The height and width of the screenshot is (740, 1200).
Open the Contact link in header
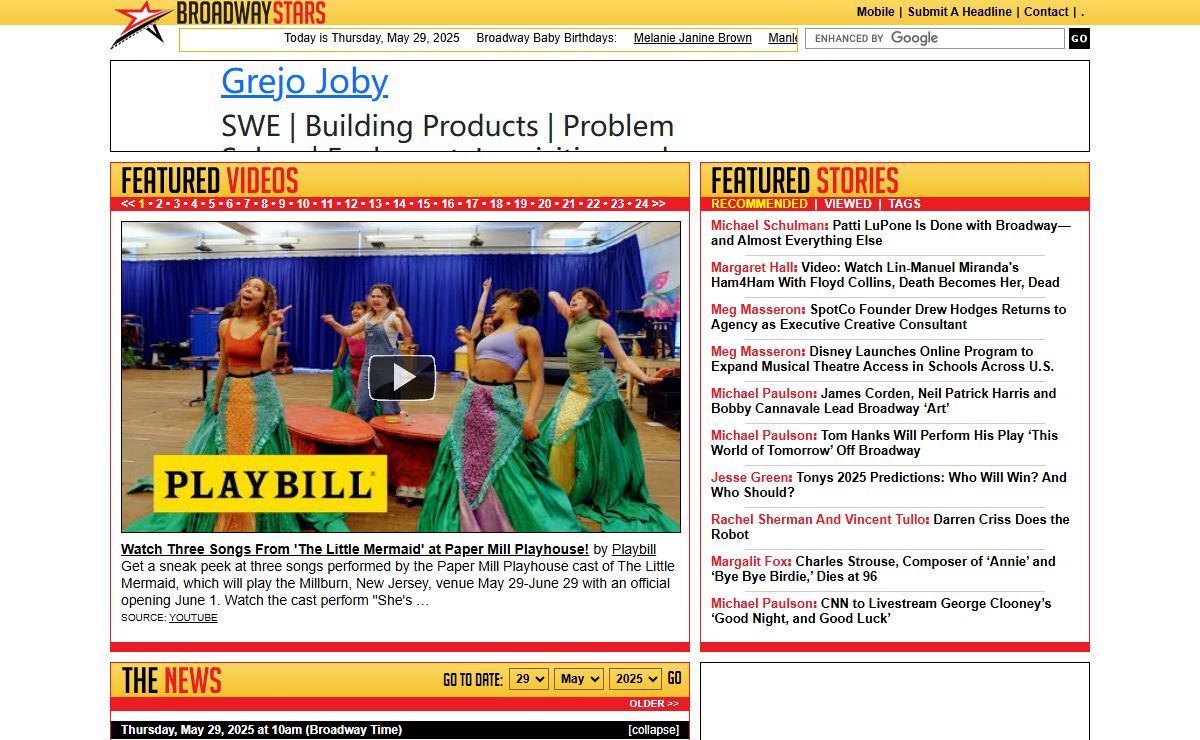[x=1046, y=12]
